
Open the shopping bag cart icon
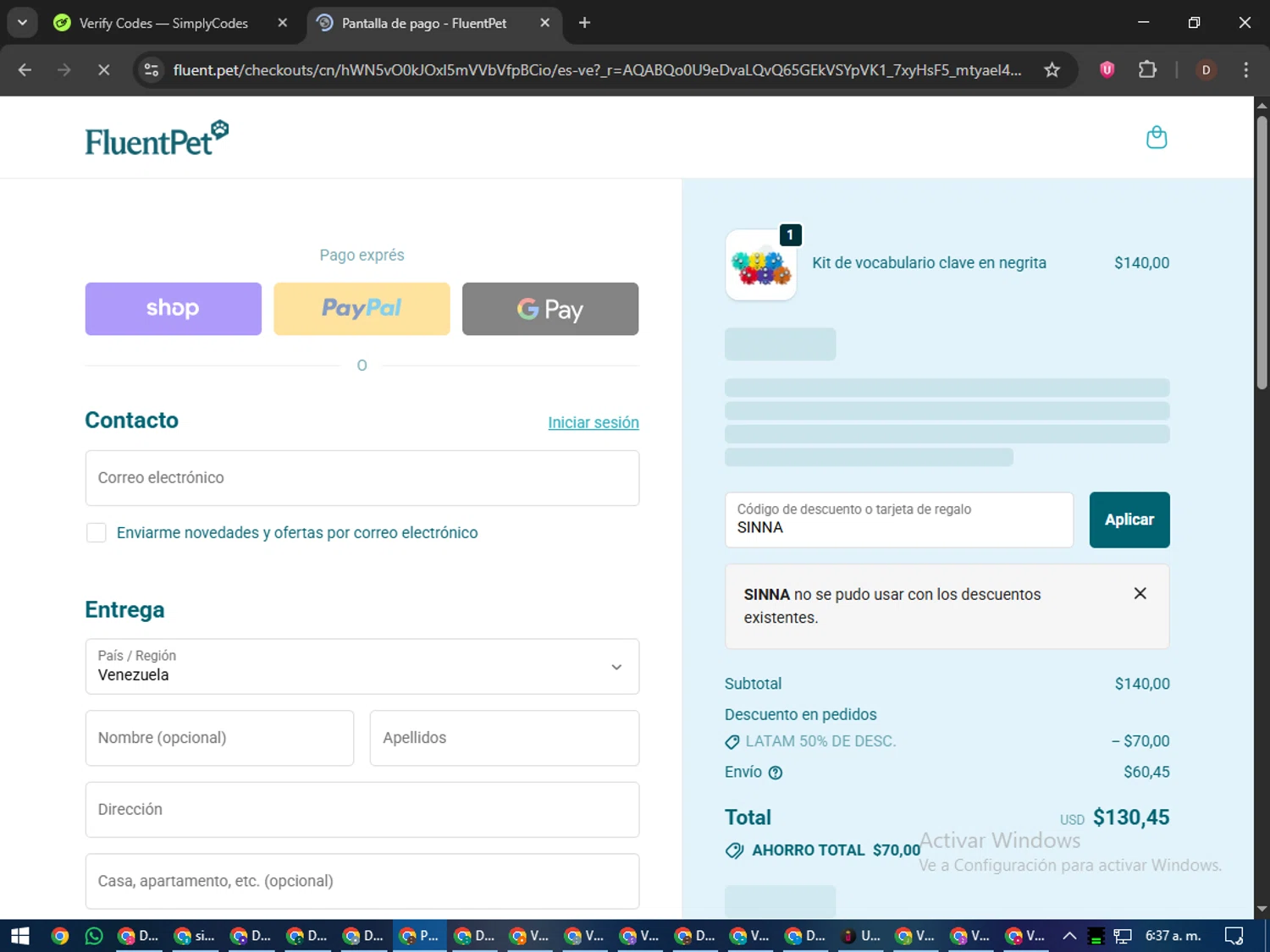(1157, 137)
